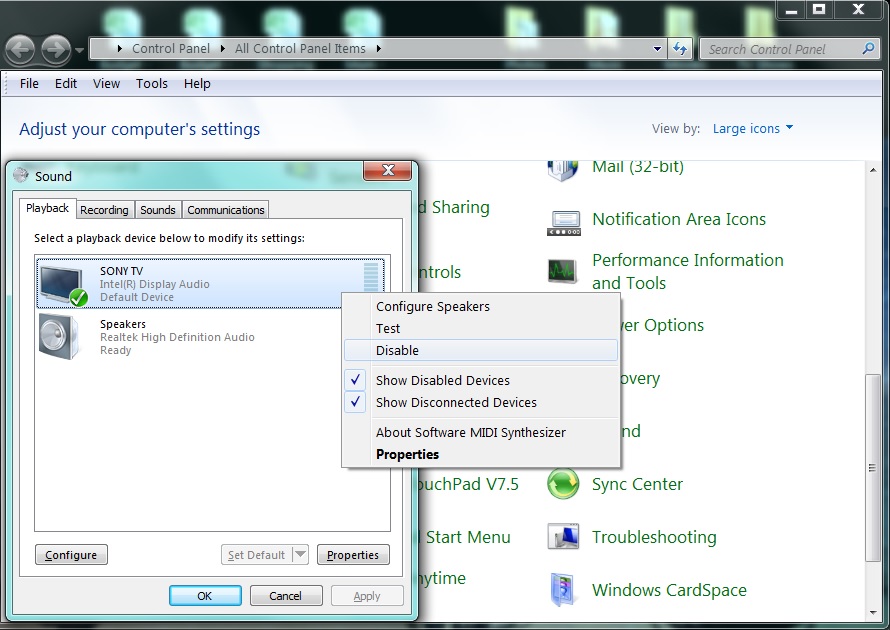Open Notification Area Icons applet
Viewport: 890px width, 630px height.
click(563, 220)
